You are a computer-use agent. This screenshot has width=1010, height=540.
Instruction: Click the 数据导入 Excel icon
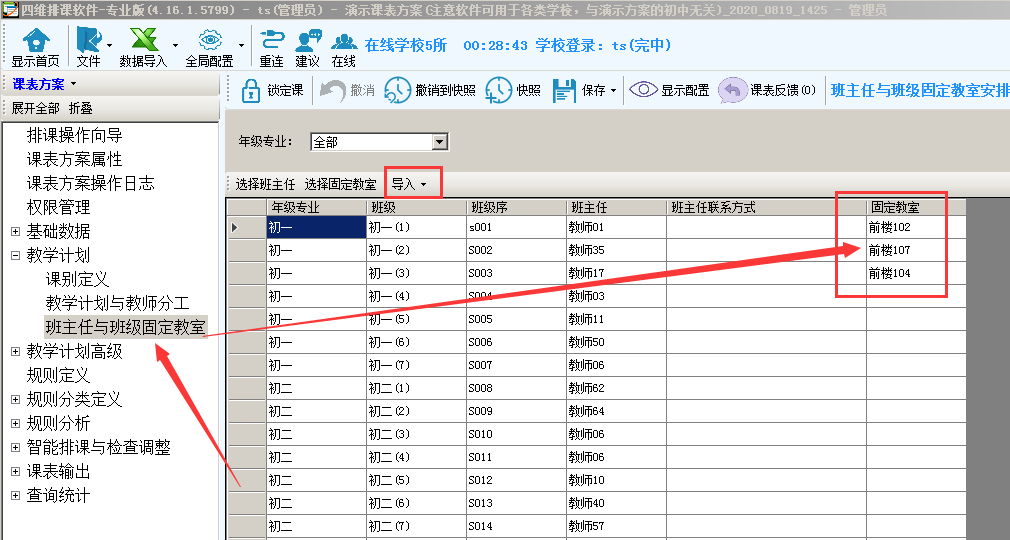(143, 40)
